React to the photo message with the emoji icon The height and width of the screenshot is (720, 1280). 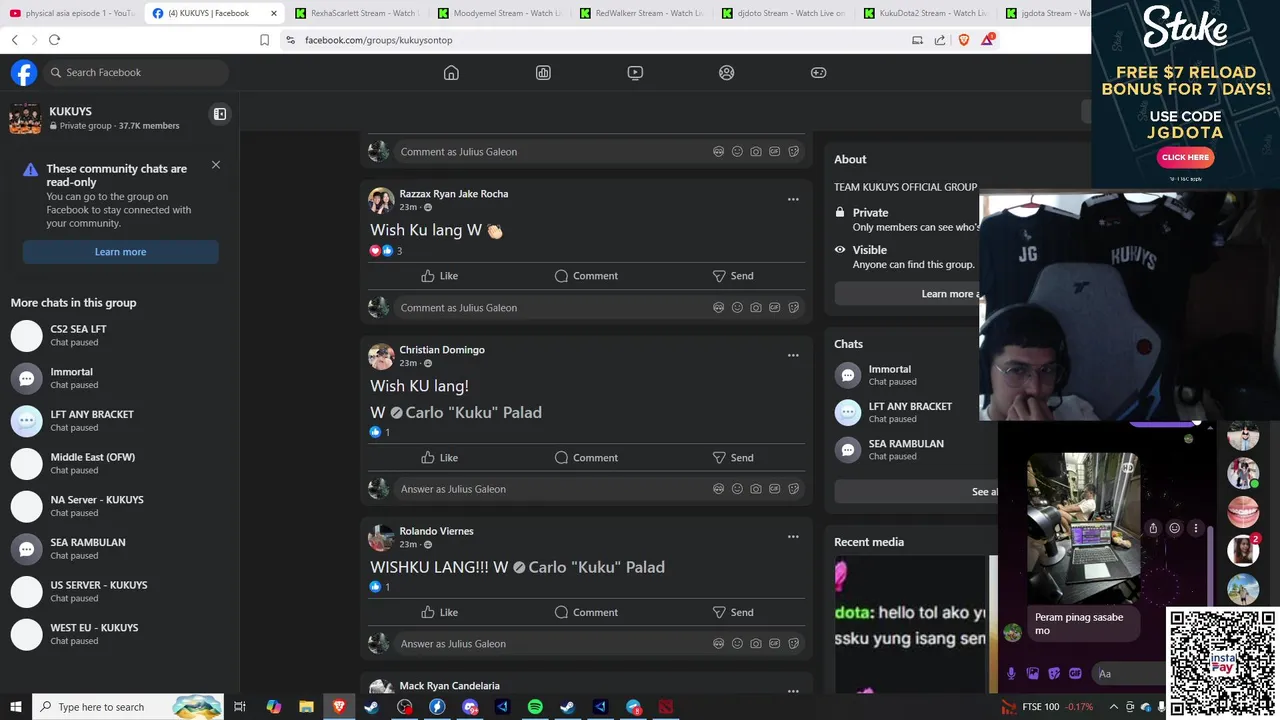tap(1174, 528)
